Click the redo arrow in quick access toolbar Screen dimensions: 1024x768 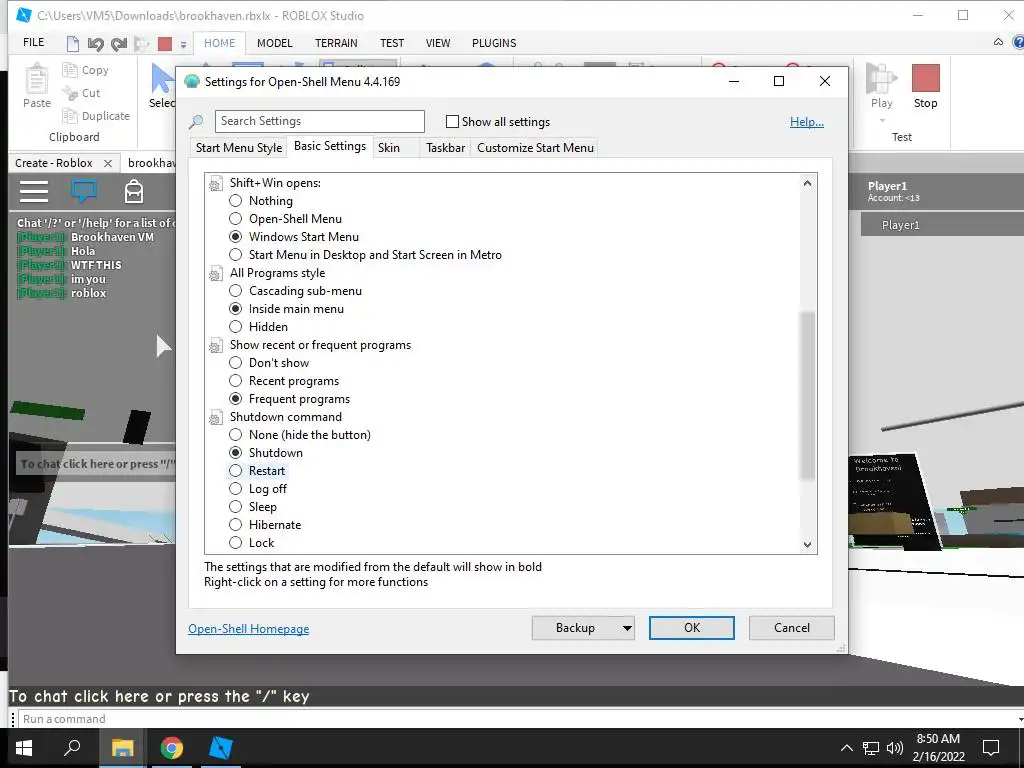pos(118,44)
